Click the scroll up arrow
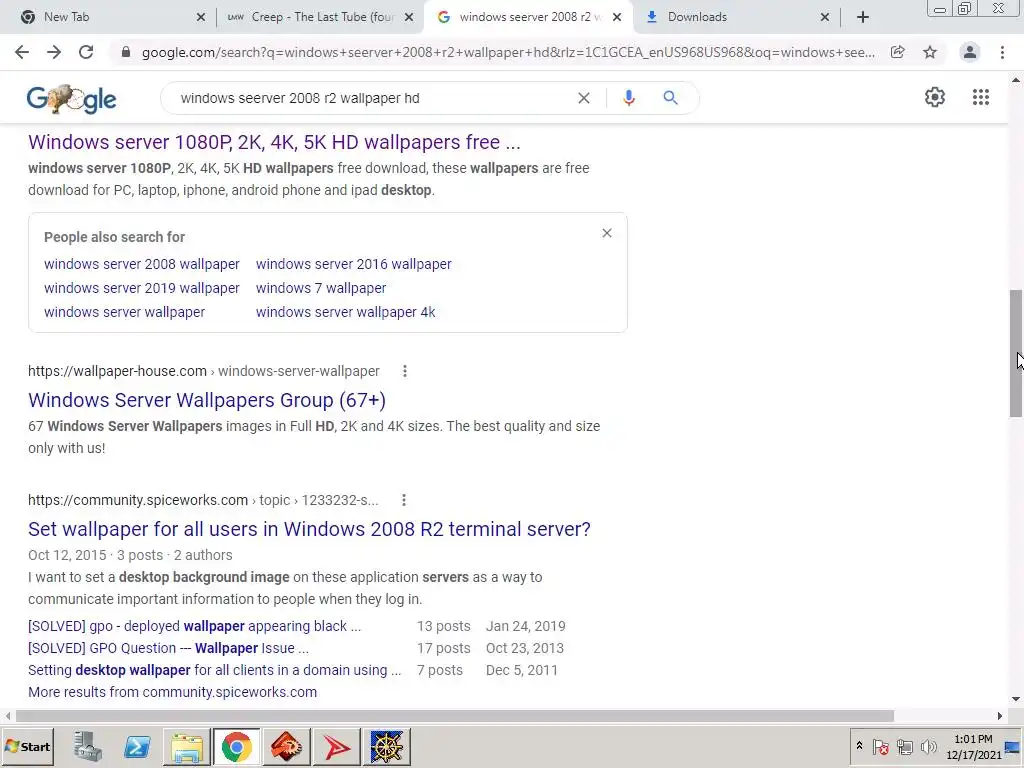 1016,80
